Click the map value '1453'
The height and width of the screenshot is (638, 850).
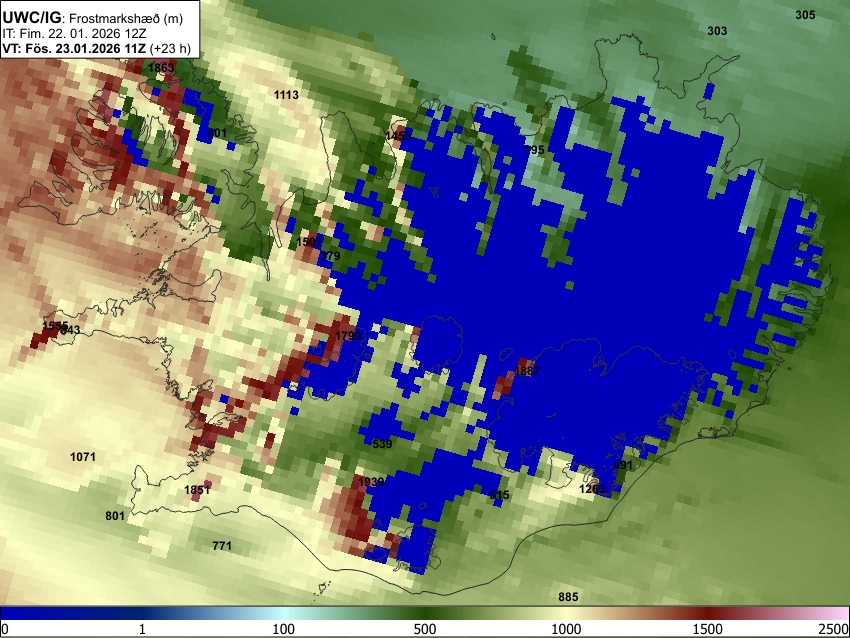(x=398, y=136)
